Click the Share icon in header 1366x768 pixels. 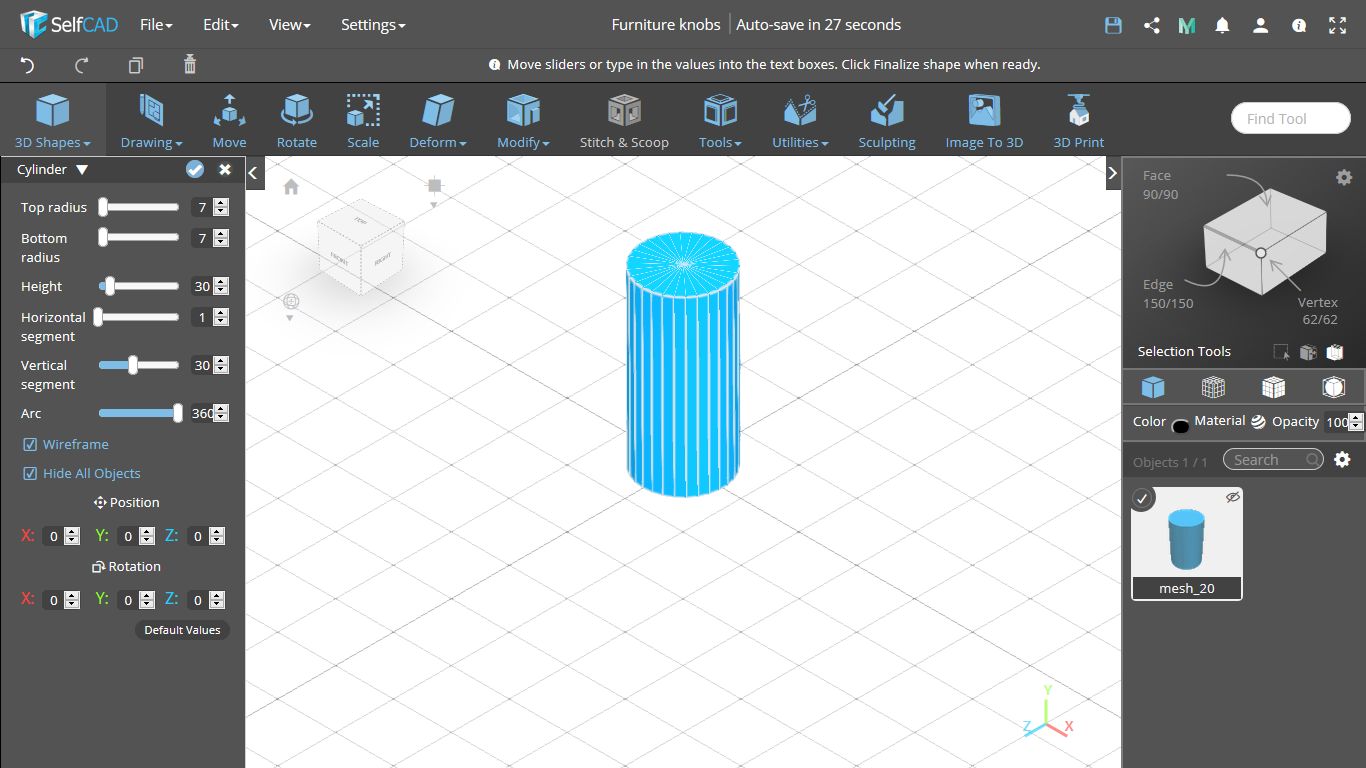pyautogui.click(x=1151, y=26)
